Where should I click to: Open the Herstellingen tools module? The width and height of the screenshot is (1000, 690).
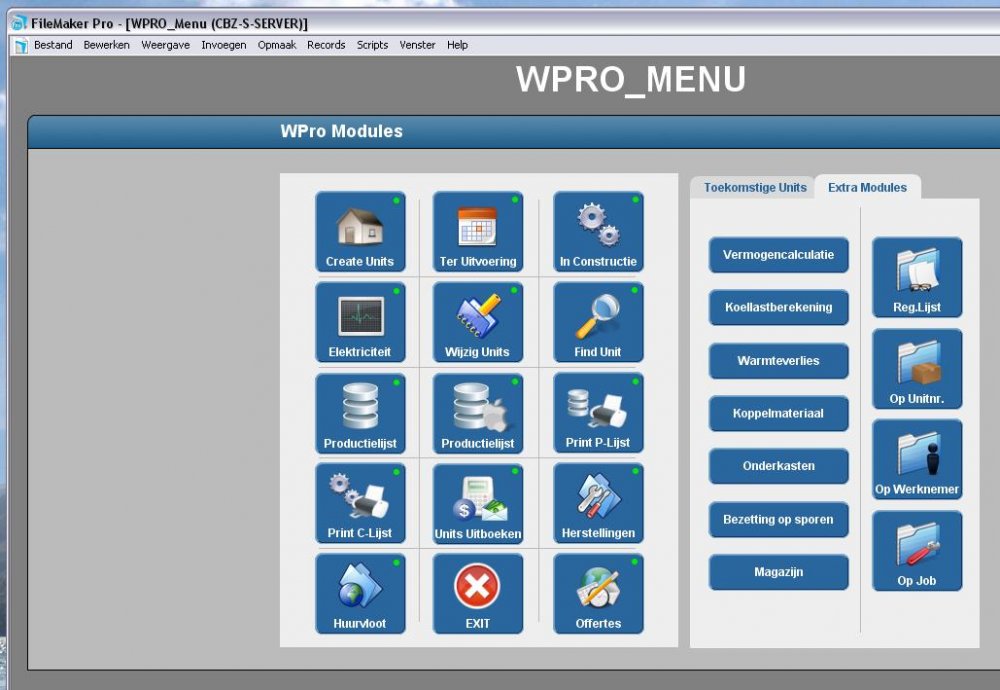pos(598,504)
